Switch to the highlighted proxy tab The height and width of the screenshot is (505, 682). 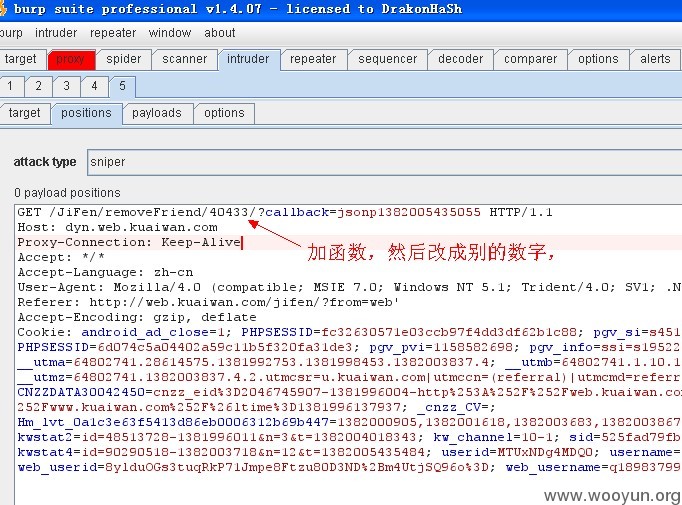(x=71, y=59)
